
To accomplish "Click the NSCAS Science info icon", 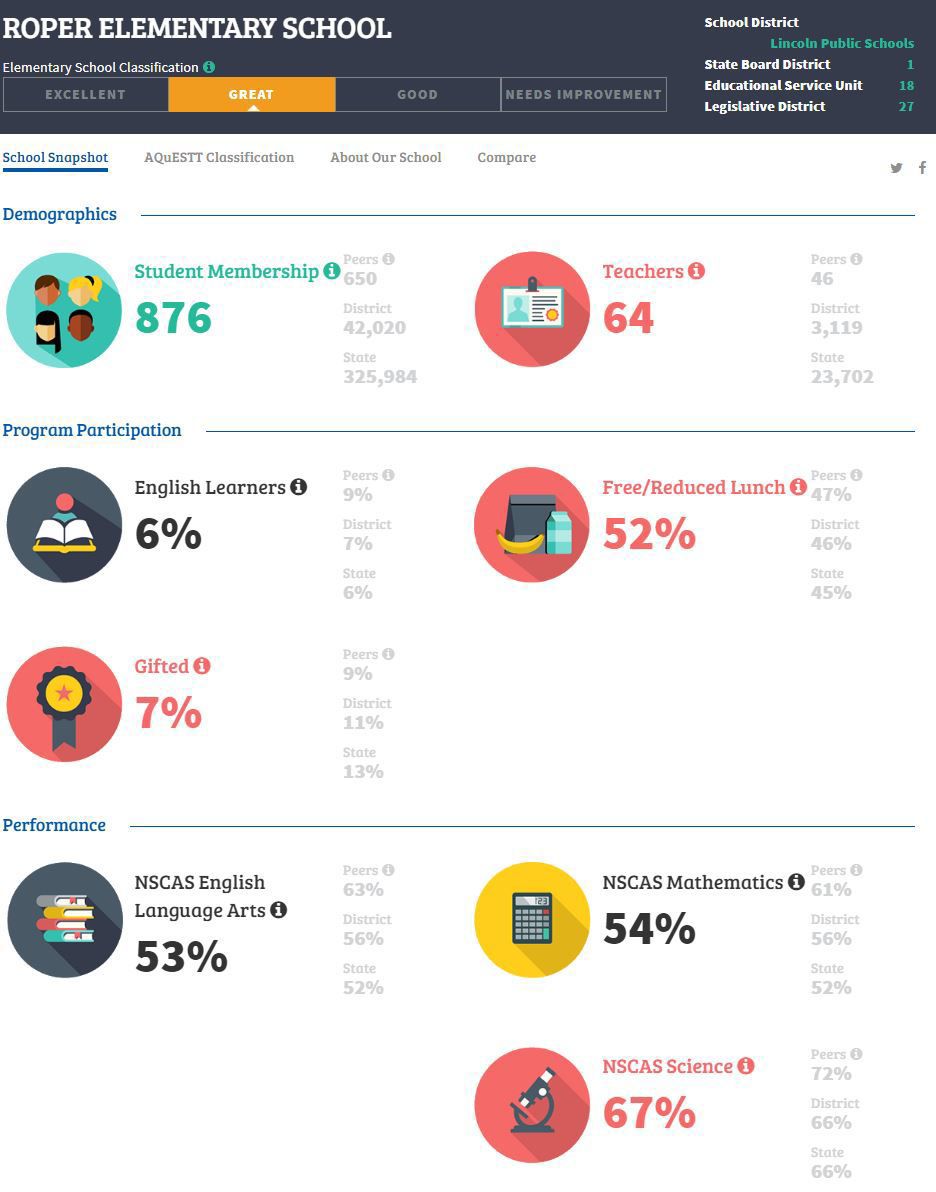I will point(746,1066).
